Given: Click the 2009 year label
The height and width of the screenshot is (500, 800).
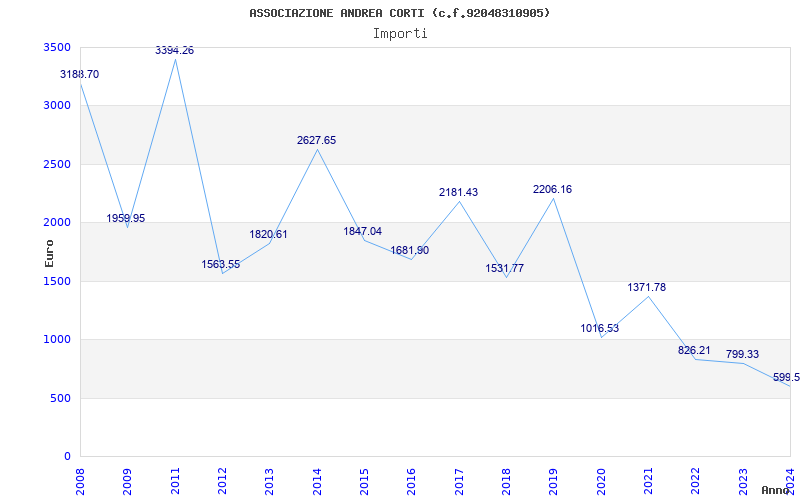Looking at the screenshot, I should 128,481.
